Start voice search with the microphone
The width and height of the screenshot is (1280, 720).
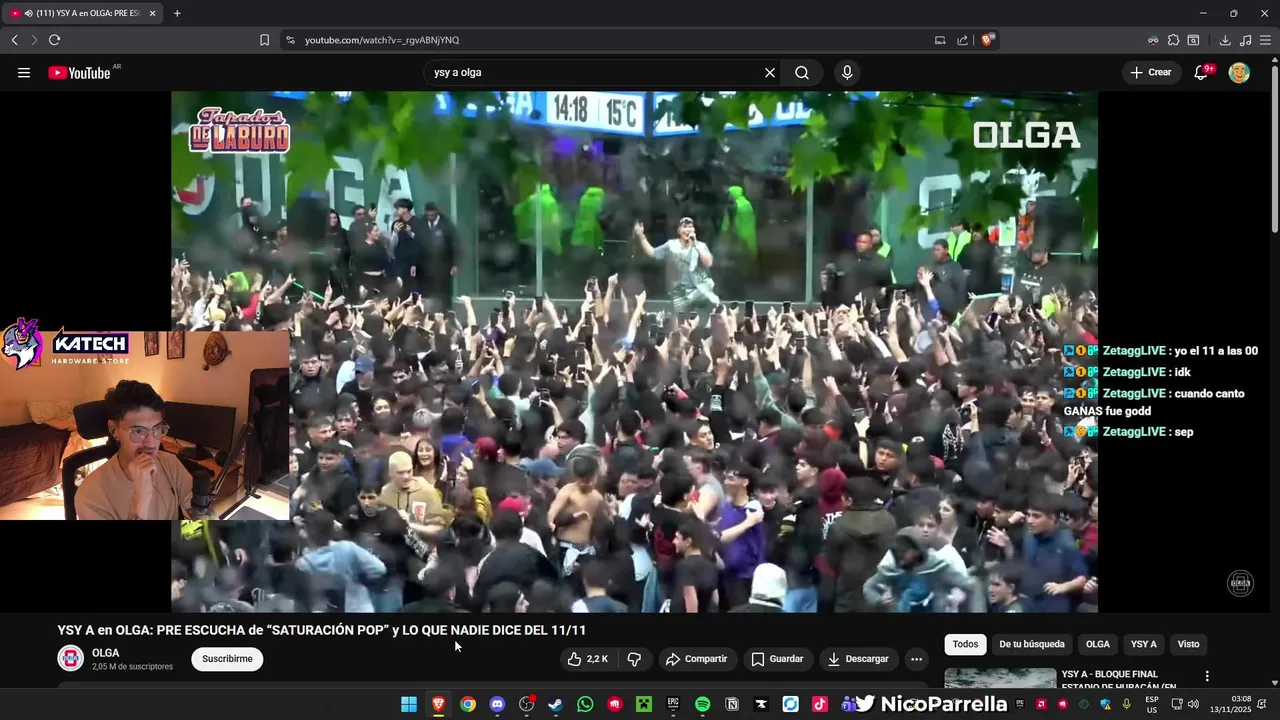click(x=847, y=73)
